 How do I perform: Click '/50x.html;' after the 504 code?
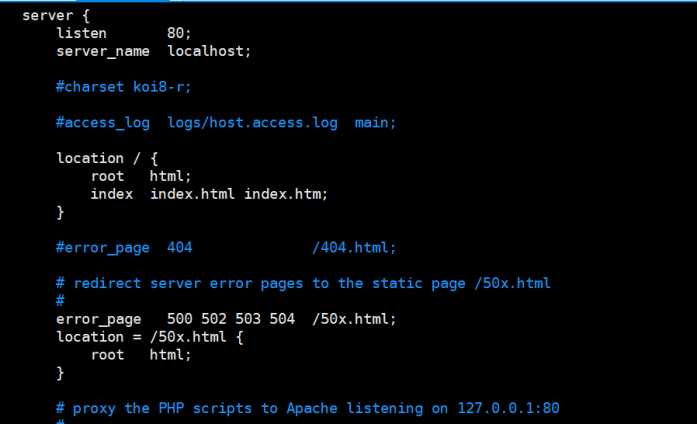(354, 319)
